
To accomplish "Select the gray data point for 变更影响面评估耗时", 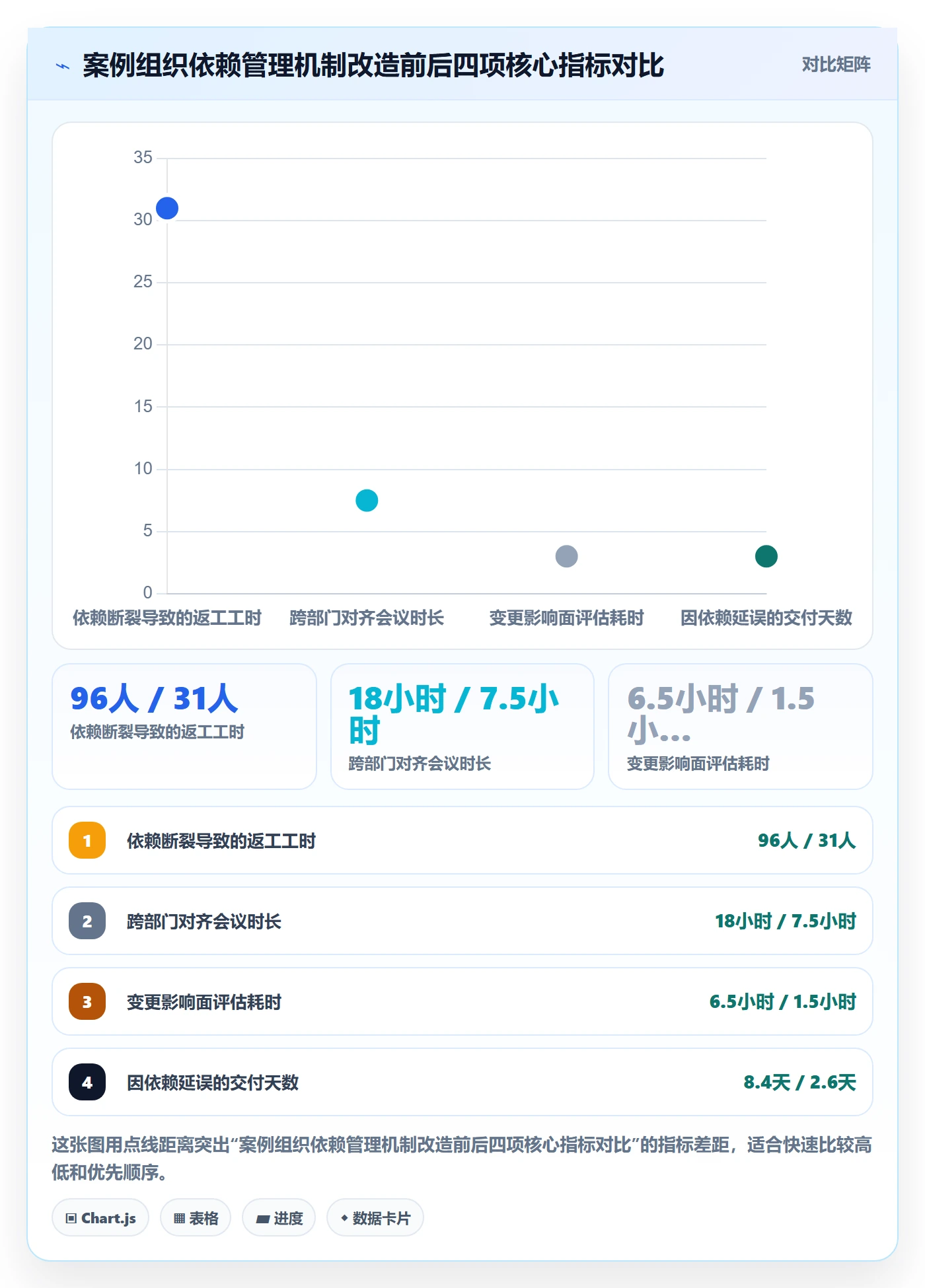I will coord(567,556).
